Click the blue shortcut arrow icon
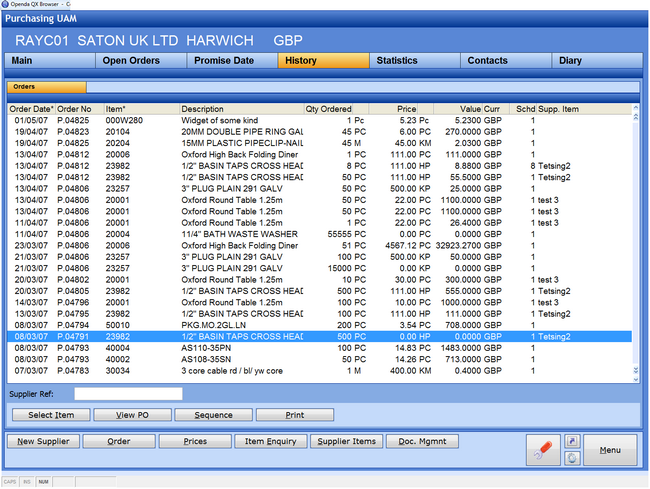Screen dimensions: 650x489 pyautogui.click(x=572, y=441)
